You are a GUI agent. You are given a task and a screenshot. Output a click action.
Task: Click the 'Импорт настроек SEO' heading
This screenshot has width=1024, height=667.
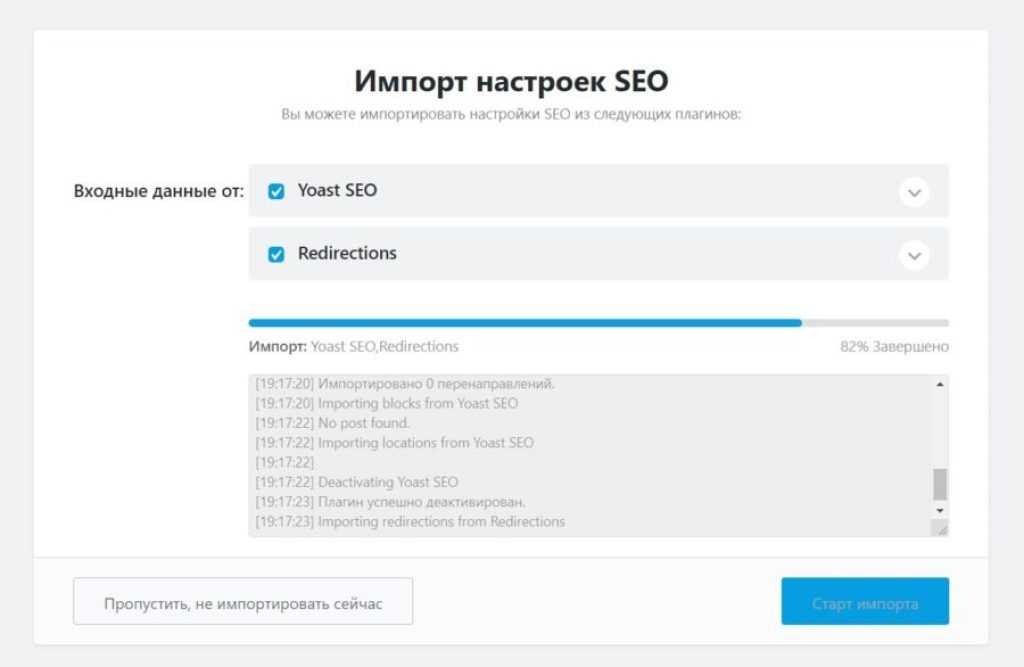(511, 81)
